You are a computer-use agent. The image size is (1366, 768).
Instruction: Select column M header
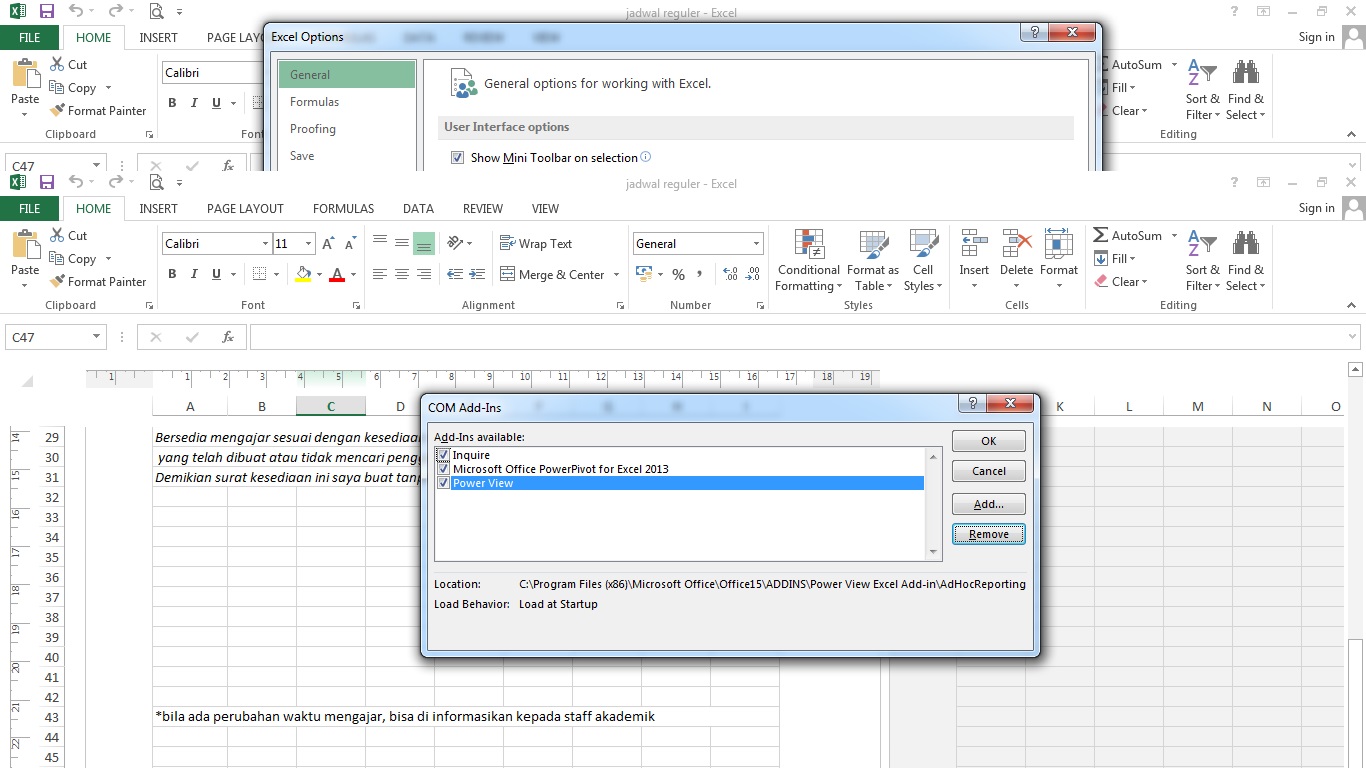pyautogui.click(x=1198, y=406)
